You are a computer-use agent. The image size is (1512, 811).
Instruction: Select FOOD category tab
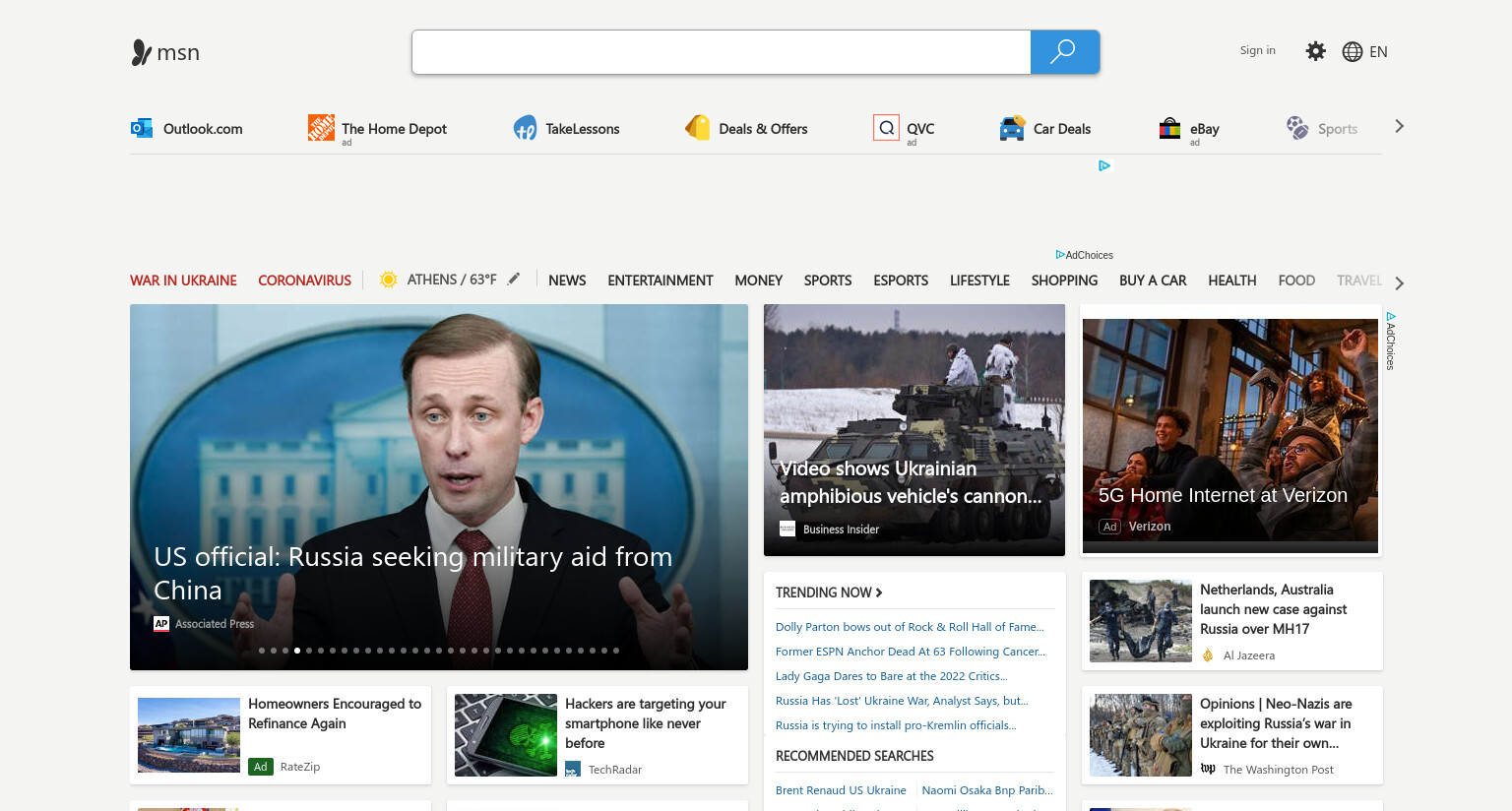pyautogui.click(x=1296, y=281)
